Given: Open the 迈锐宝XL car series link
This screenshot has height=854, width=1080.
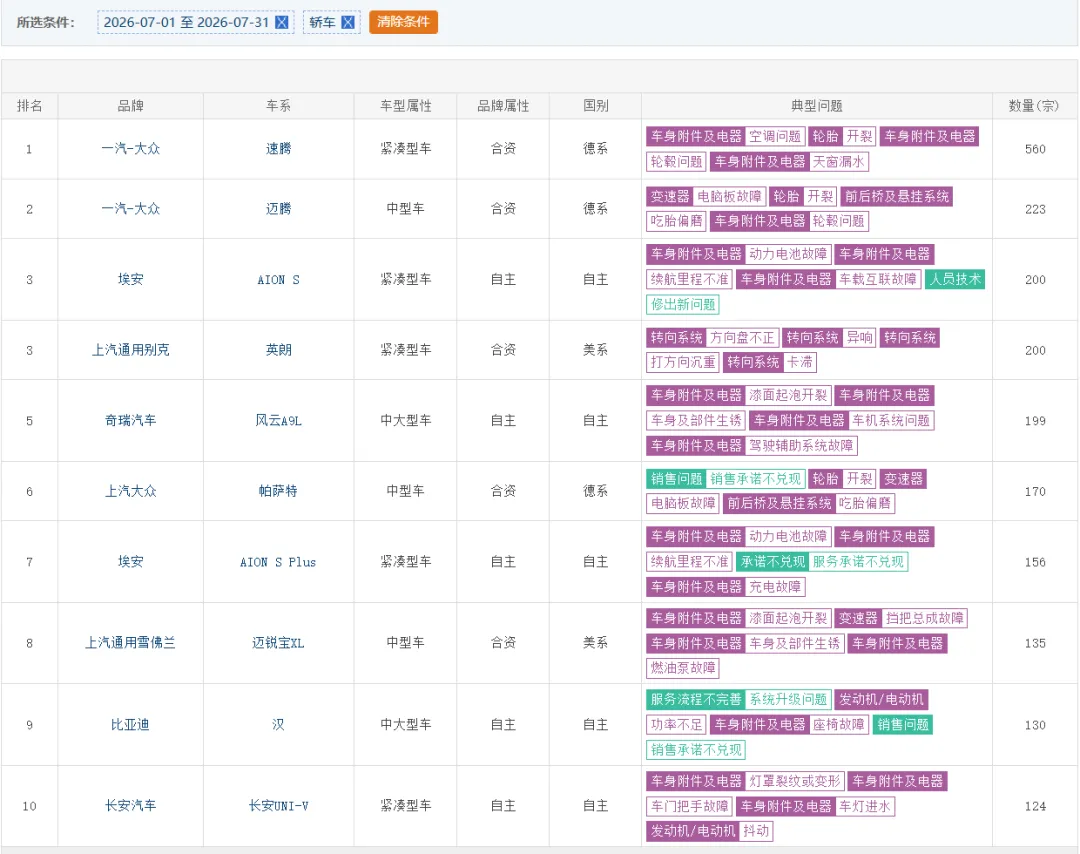Looking at the screenshot, I should (278, 643).
